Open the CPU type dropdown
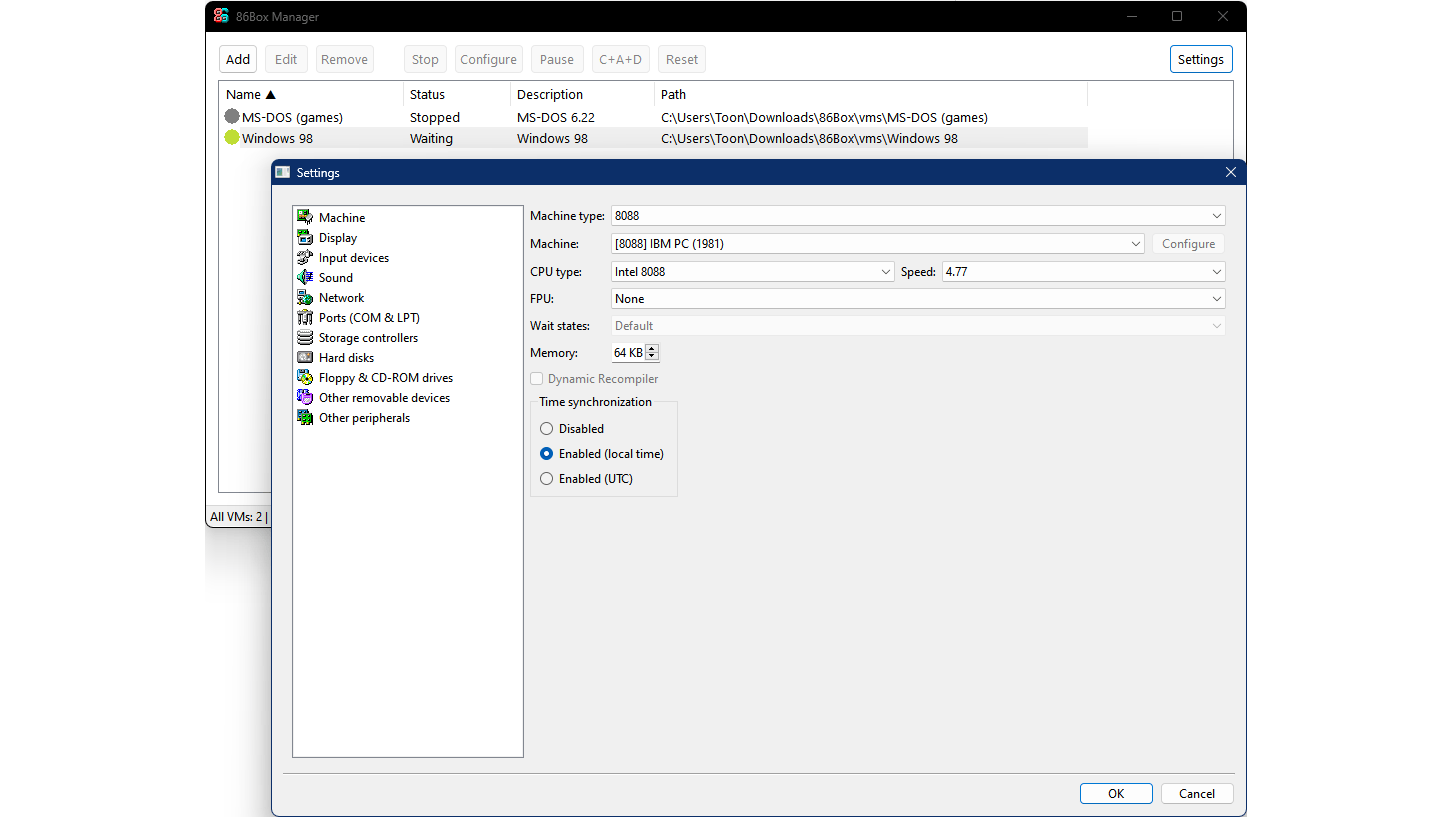Image resolution: width=1452 pixels, height=817 pixels. pyautogui.click(x=753, y=271)
